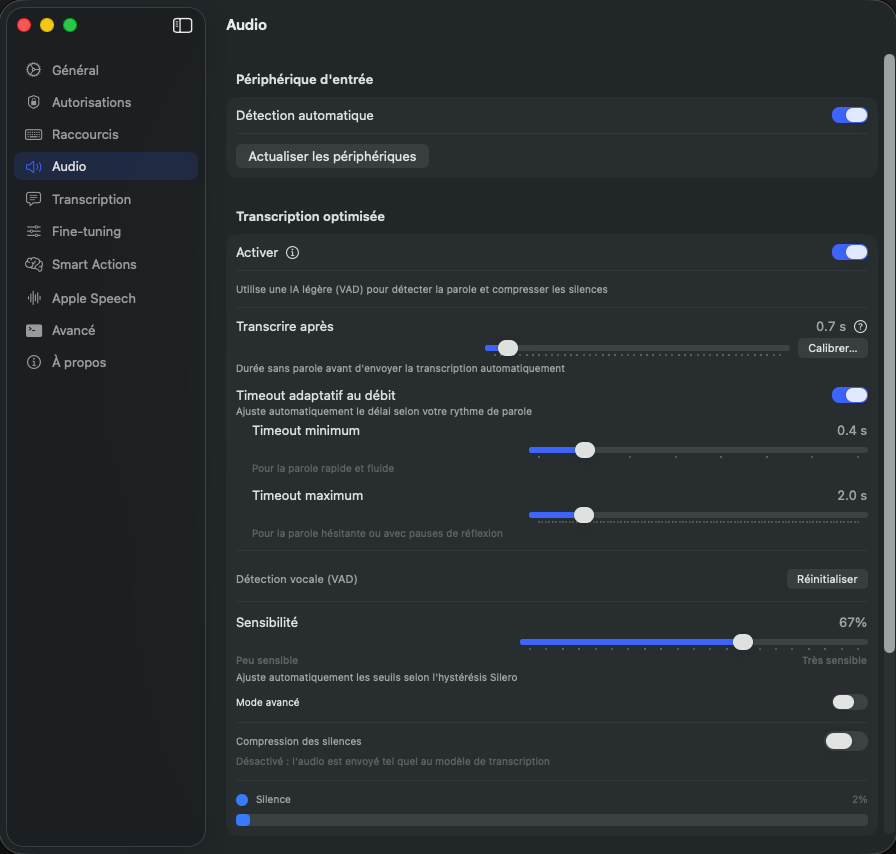
Task: Click the 2.0 s timeout maximum value
Action: (x=851, y=496)
